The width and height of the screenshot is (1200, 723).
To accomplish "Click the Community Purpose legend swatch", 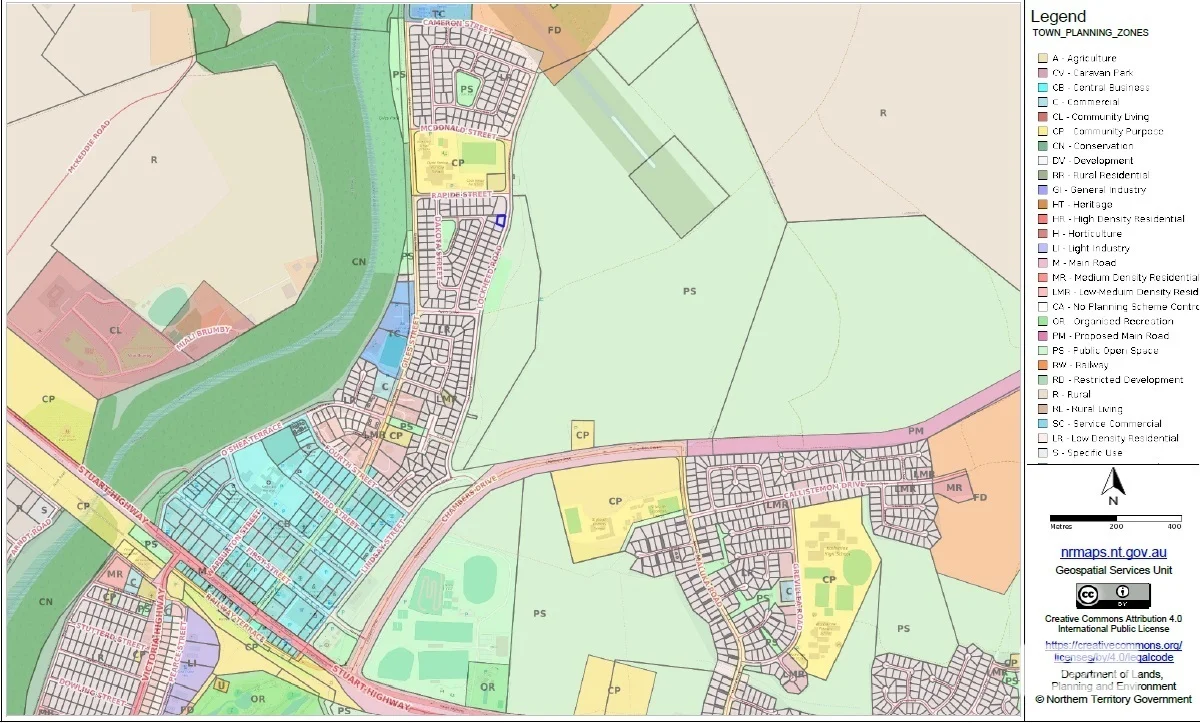I will pyautogui.click(x=1043, y=132).
